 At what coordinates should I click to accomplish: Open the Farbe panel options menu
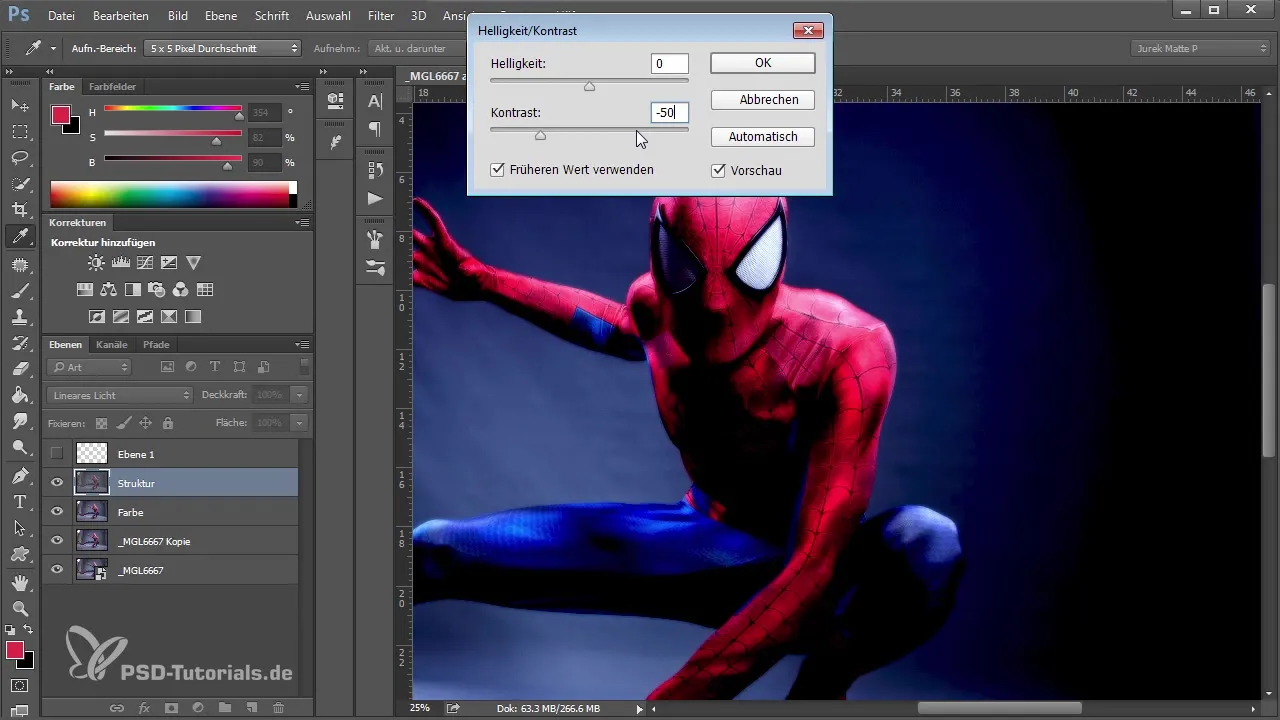click(x=302, y=87)
